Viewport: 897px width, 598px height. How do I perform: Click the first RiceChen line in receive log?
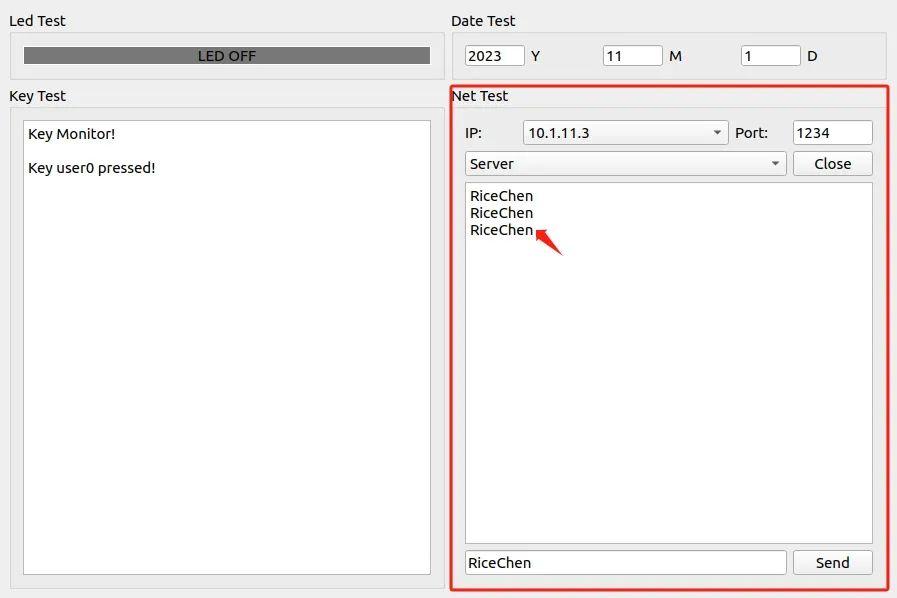coord(501,196)
